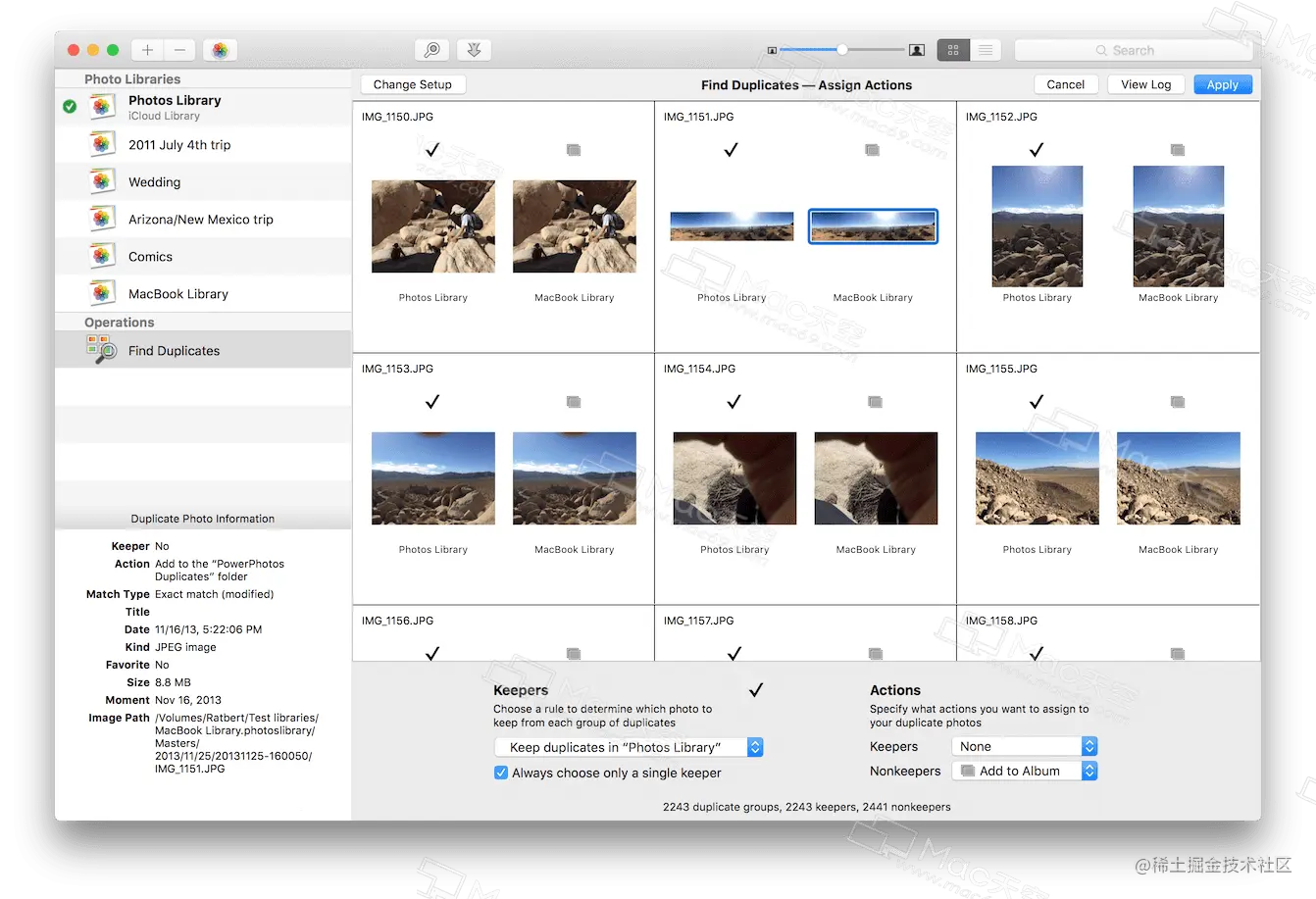
Task: Select IMG_1150 Photos Library rock thumbnail
Action: [x=433, y=226]
